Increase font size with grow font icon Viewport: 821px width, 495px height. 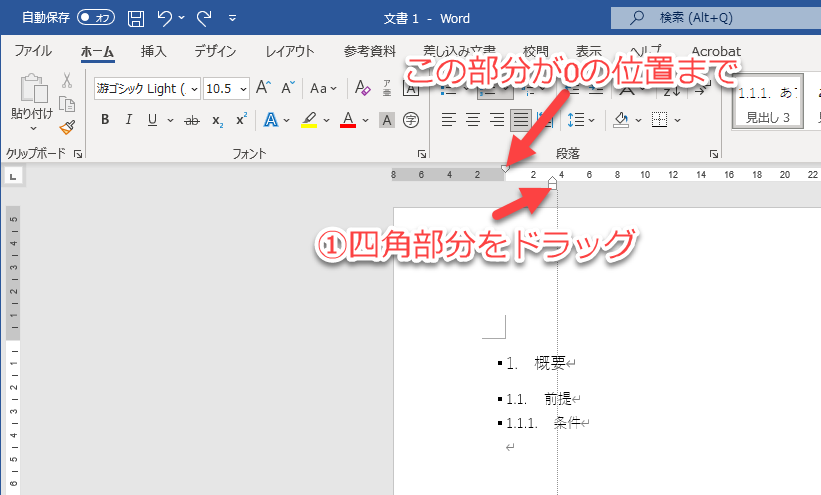pyautogui.click(x=263, y=87)
